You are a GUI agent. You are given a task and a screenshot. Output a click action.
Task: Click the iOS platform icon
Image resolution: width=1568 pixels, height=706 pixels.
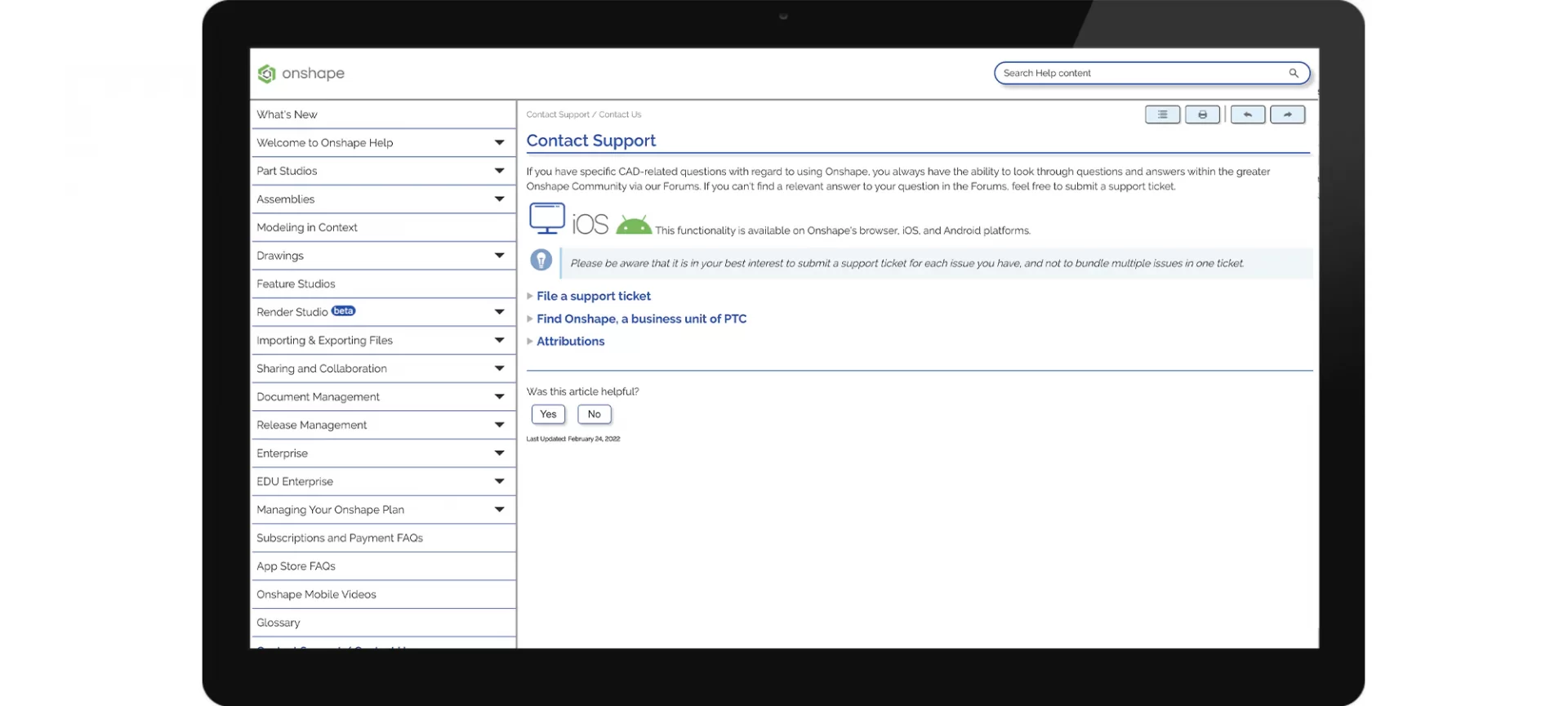[590, 224]
